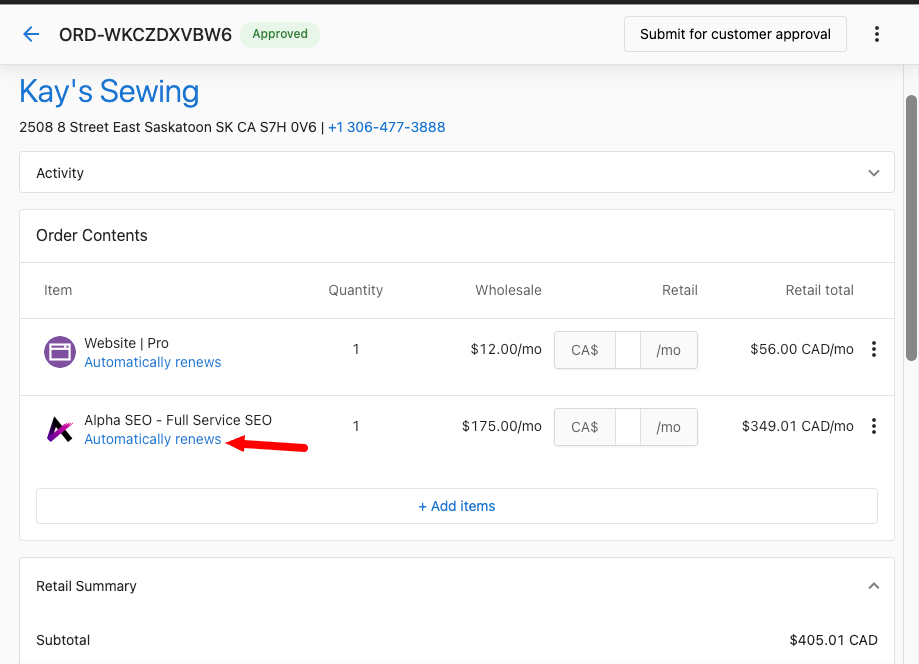Edit the retail price for Alpha SEO
The width and height of the screenshot is (919, 664).
[x=627, y=427]
